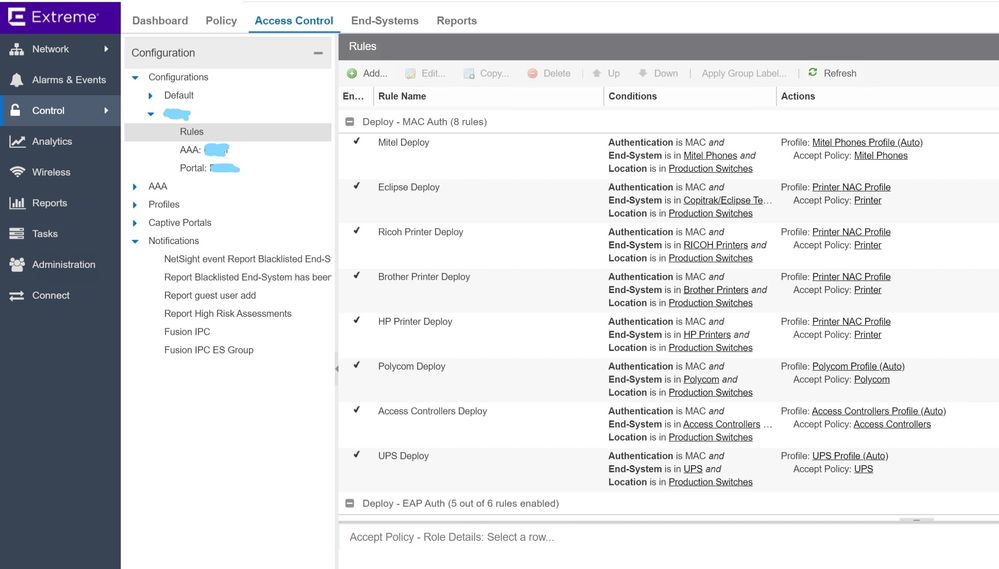Click the Wireless wifi icon

pos(16,172)
